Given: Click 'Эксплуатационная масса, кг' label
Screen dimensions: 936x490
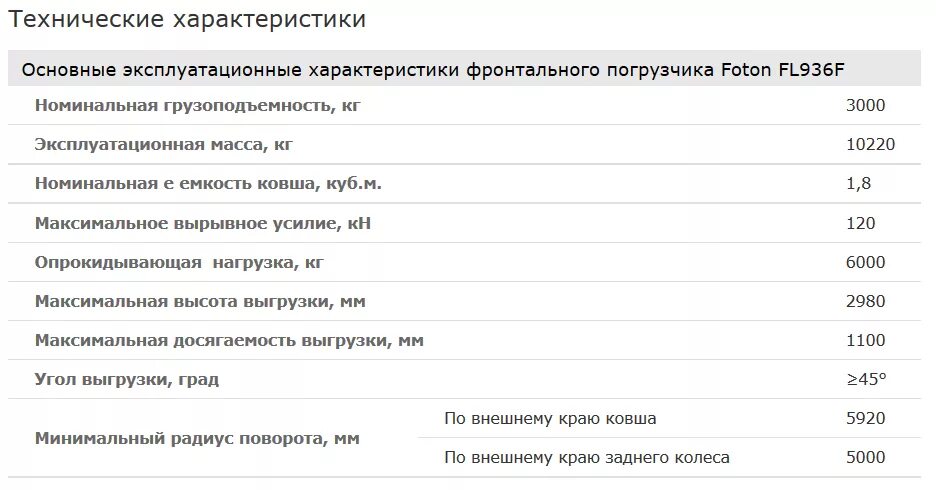Looking at the screenshot, I should 164,144.
